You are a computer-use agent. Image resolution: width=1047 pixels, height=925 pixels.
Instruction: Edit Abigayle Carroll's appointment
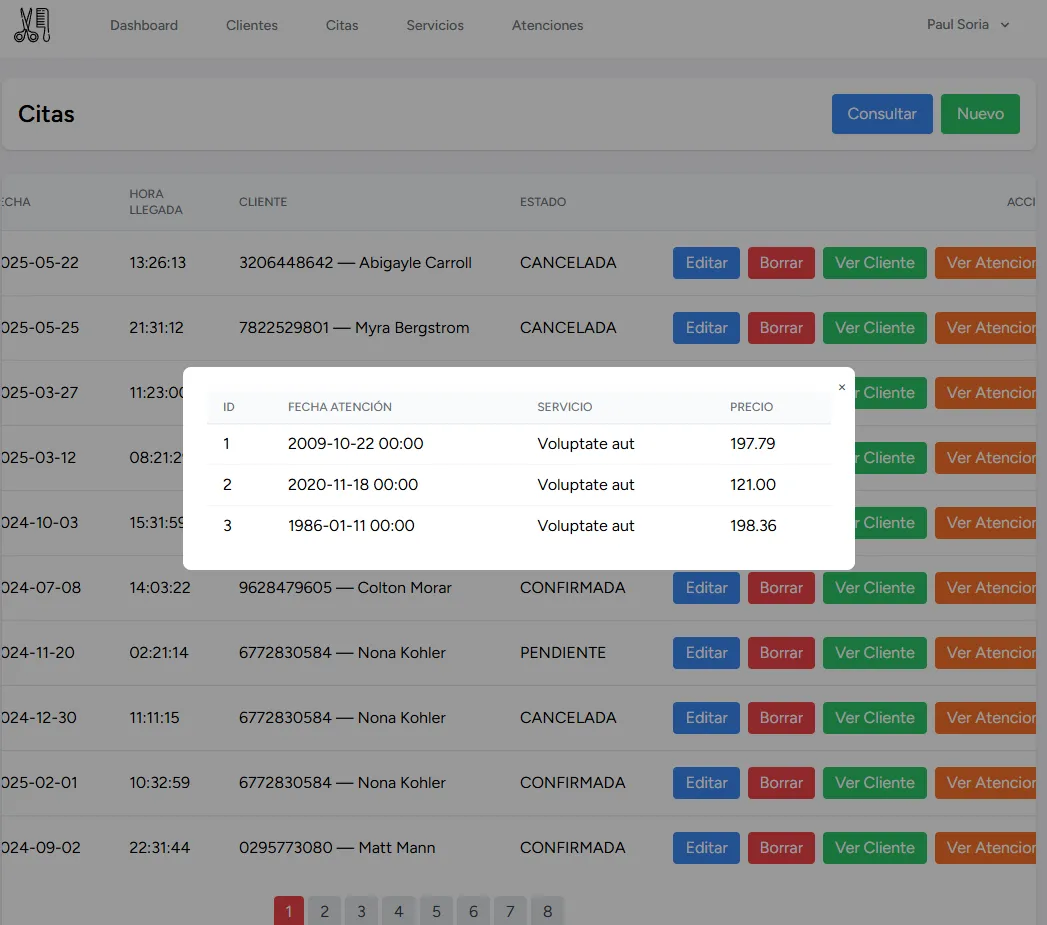pos(706,263)
